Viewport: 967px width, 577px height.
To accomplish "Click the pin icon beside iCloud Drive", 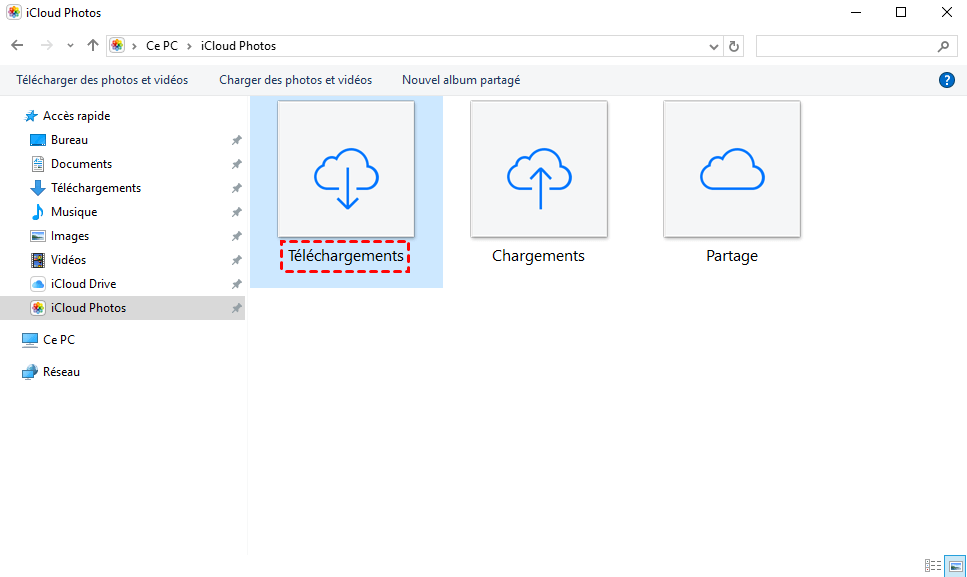I will 236,285.
